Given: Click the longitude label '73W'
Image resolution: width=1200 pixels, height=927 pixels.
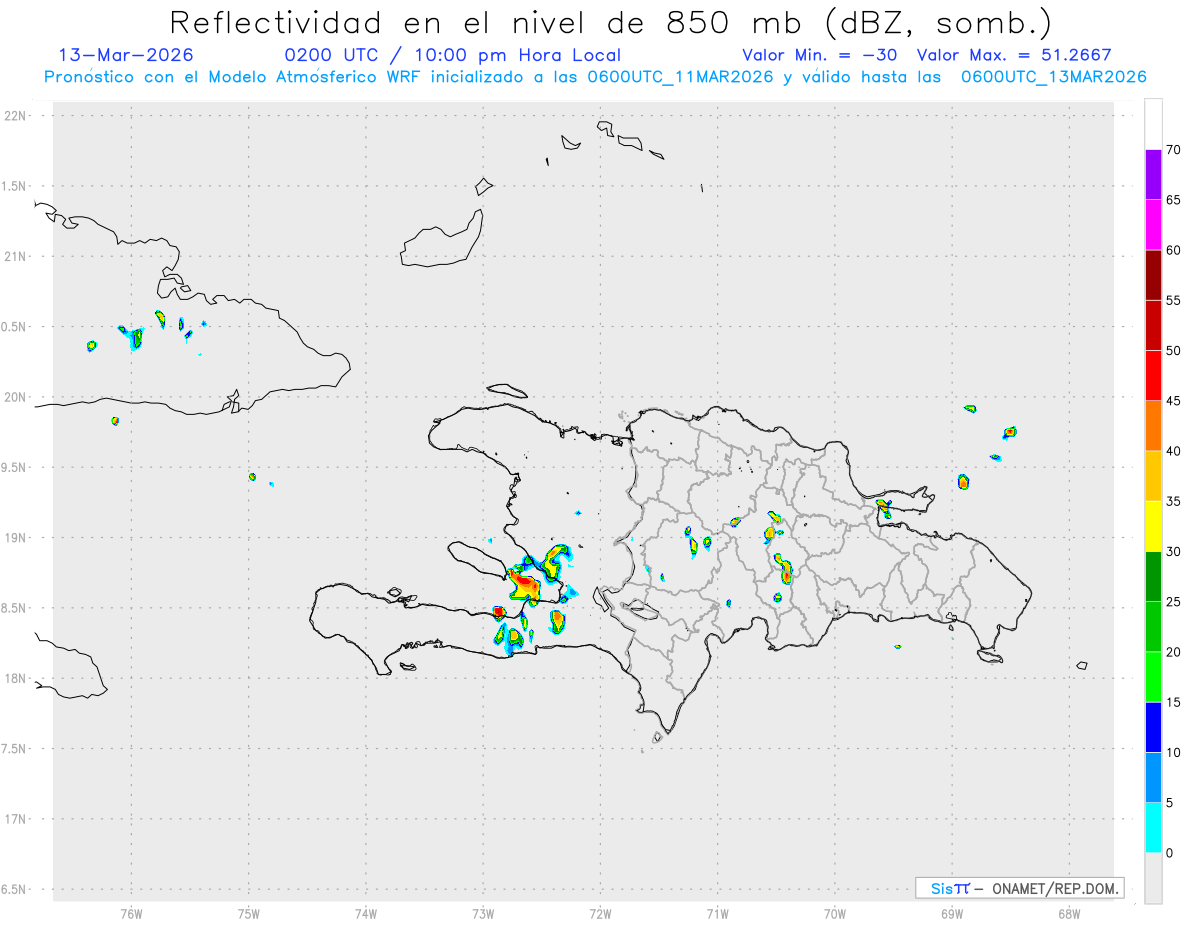Looking at the screenshot, I should click(483, 913).
